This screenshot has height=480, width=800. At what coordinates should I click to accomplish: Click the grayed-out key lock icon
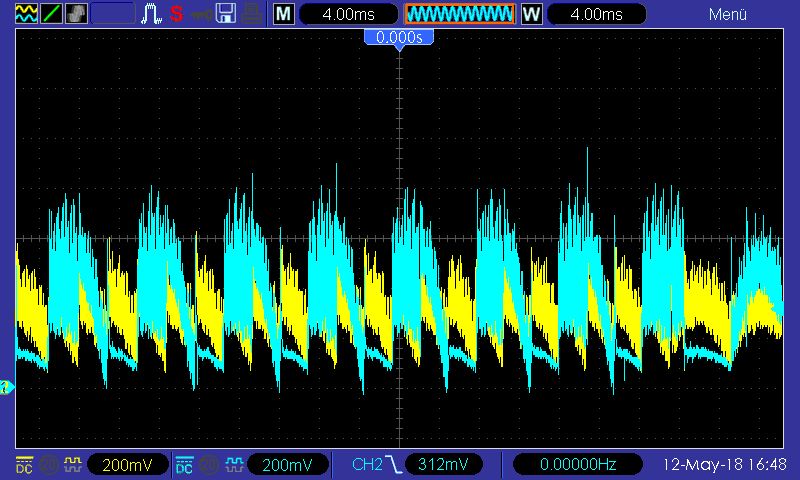(202, 14)
